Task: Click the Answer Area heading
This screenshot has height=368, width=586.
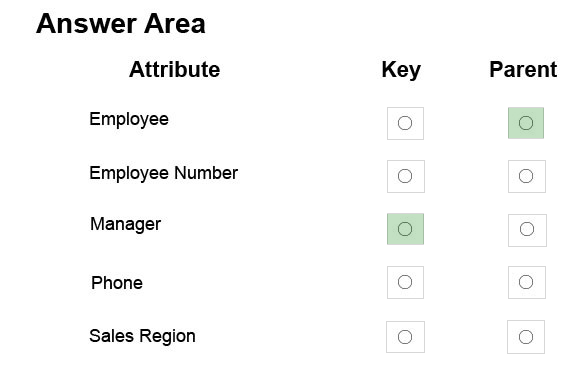Action: click(121, 24)
